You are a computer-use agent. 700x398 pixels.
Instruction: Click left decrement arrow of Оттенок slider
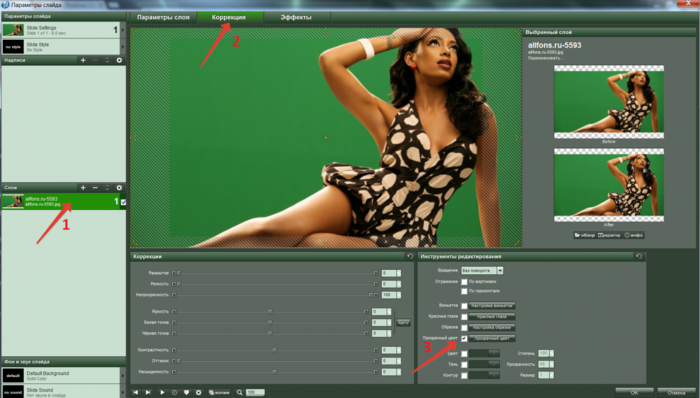[174, 361]
